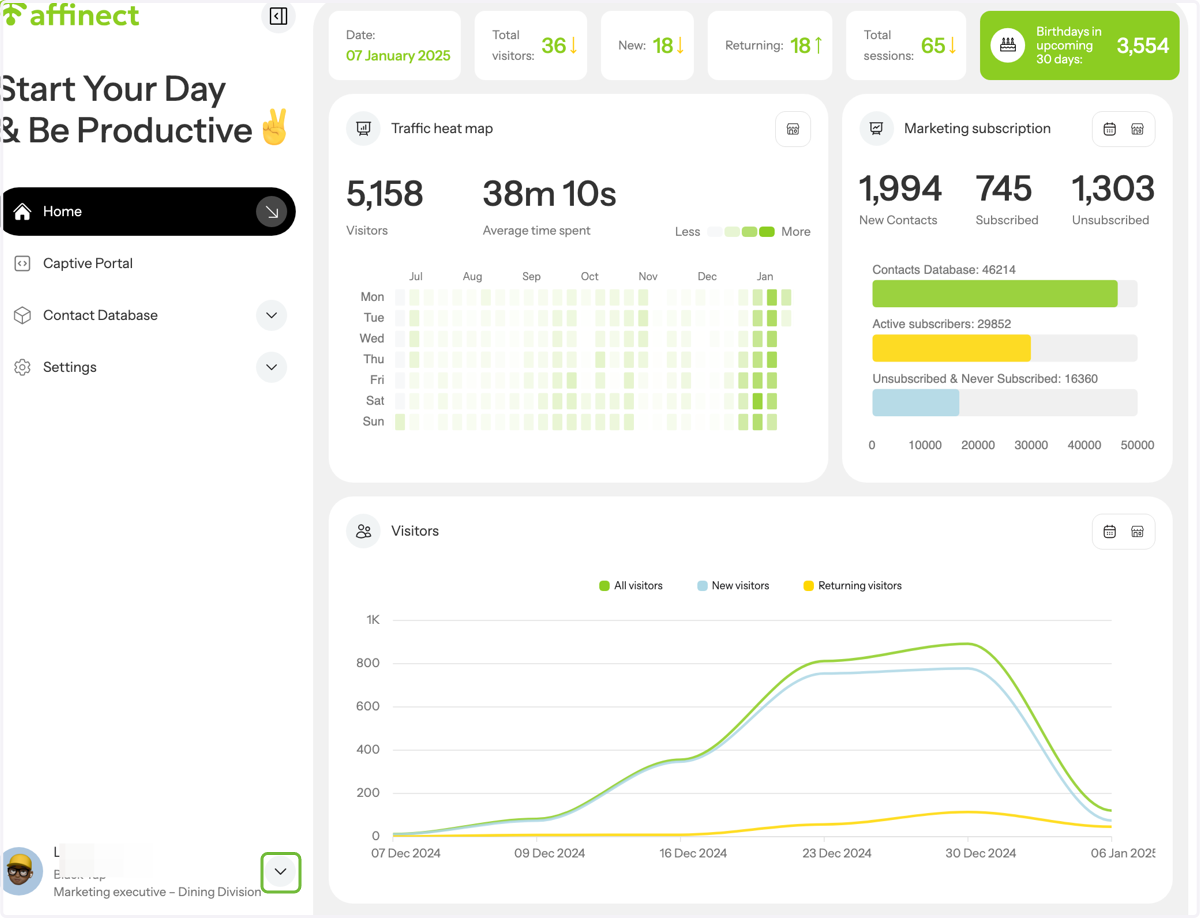
Task: Click the Marketing subscription title
Action: (977, 129)
